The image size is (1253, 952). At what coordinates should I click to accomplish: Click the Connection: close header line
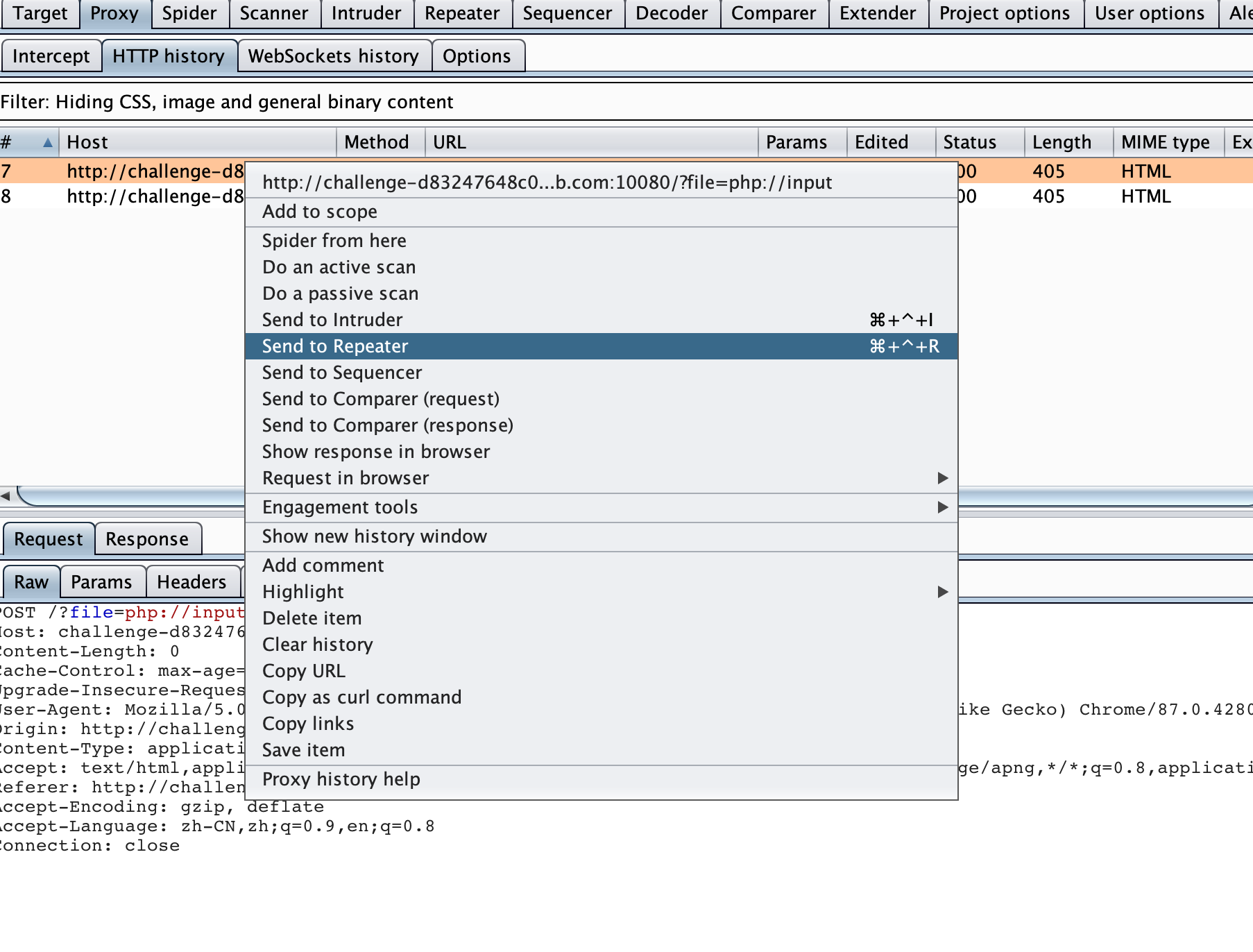point(90,846)
